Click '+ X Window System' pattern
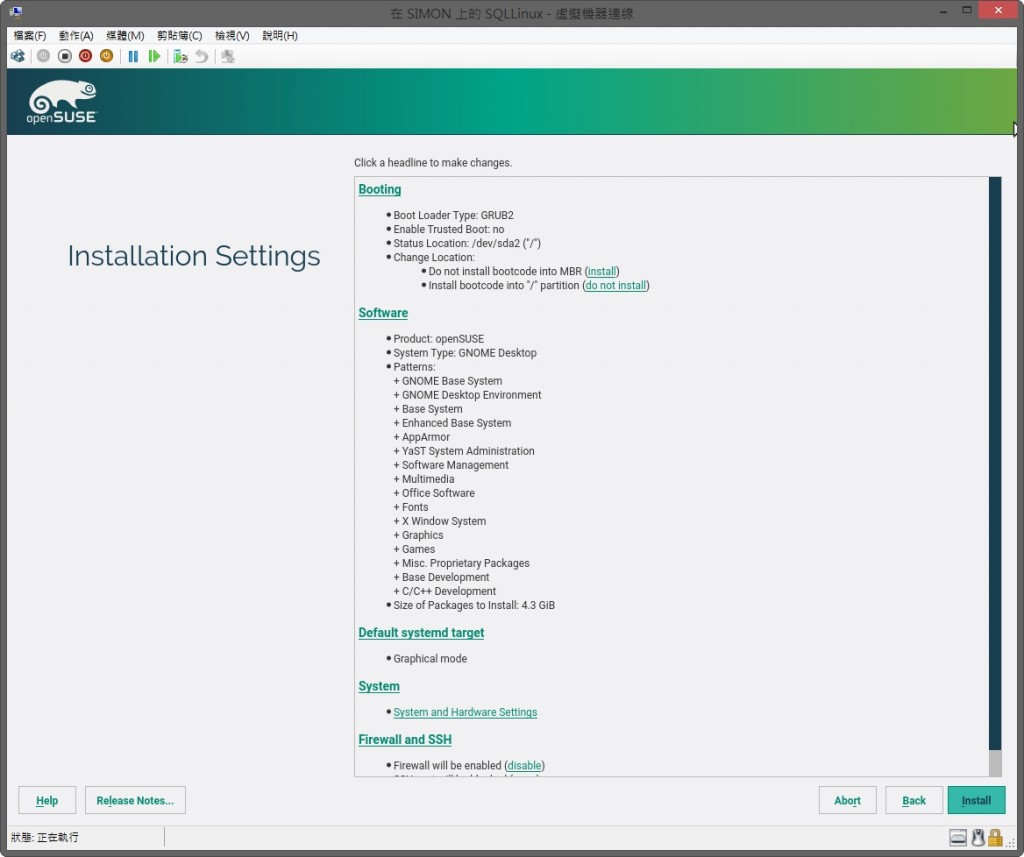This screenshot has height=857, width=1024. point(440,521)
